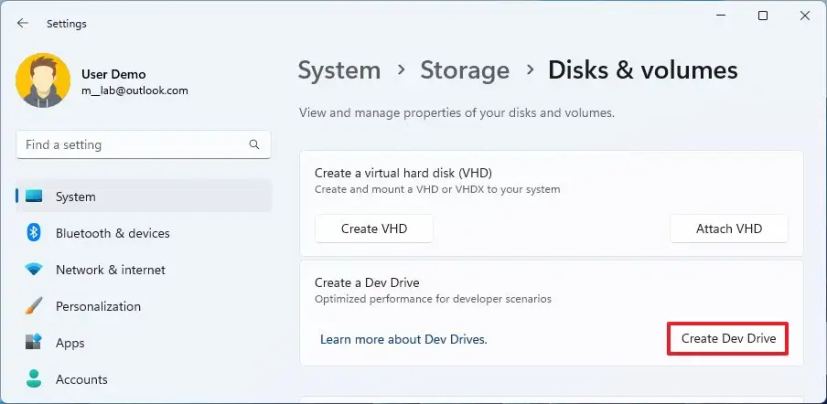This screenshot has height=404, width=827.
Task: Open Bluetooth & devices settings
Action: 144,233
